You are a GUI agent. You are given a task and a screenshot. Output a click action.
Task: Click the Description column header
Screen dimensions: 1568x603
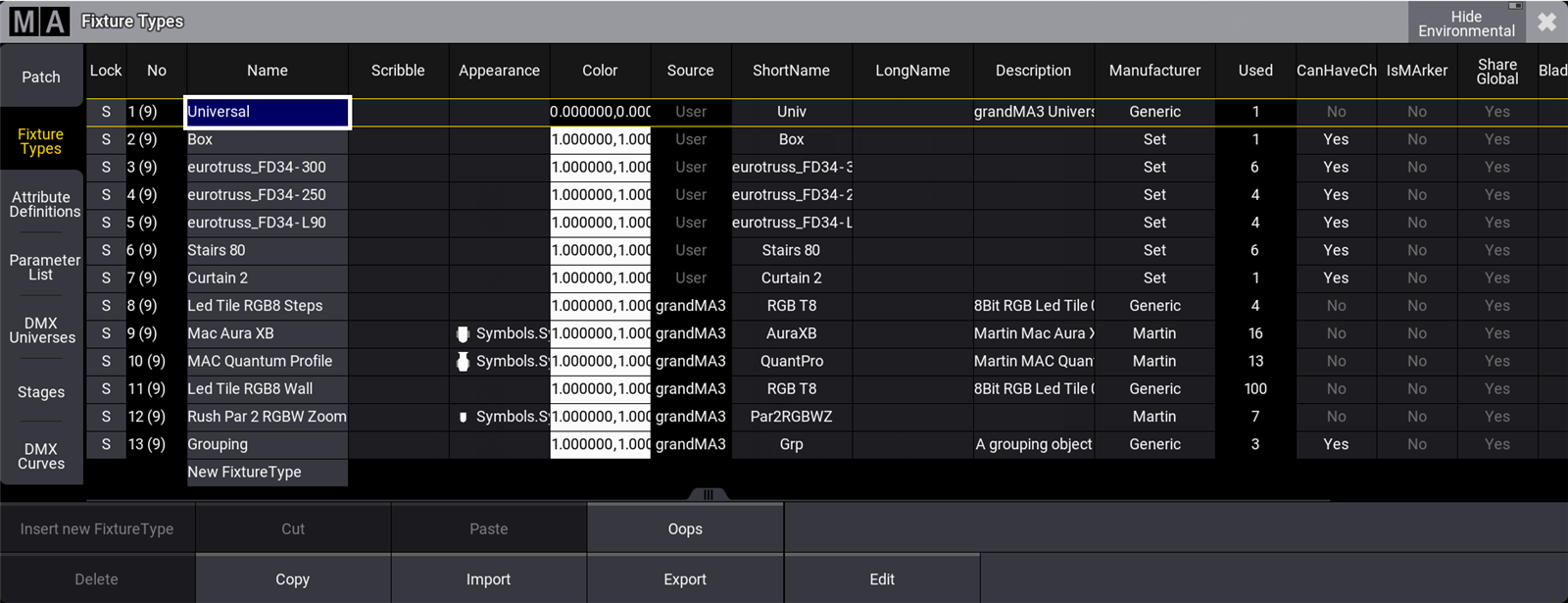point(1033,71)
